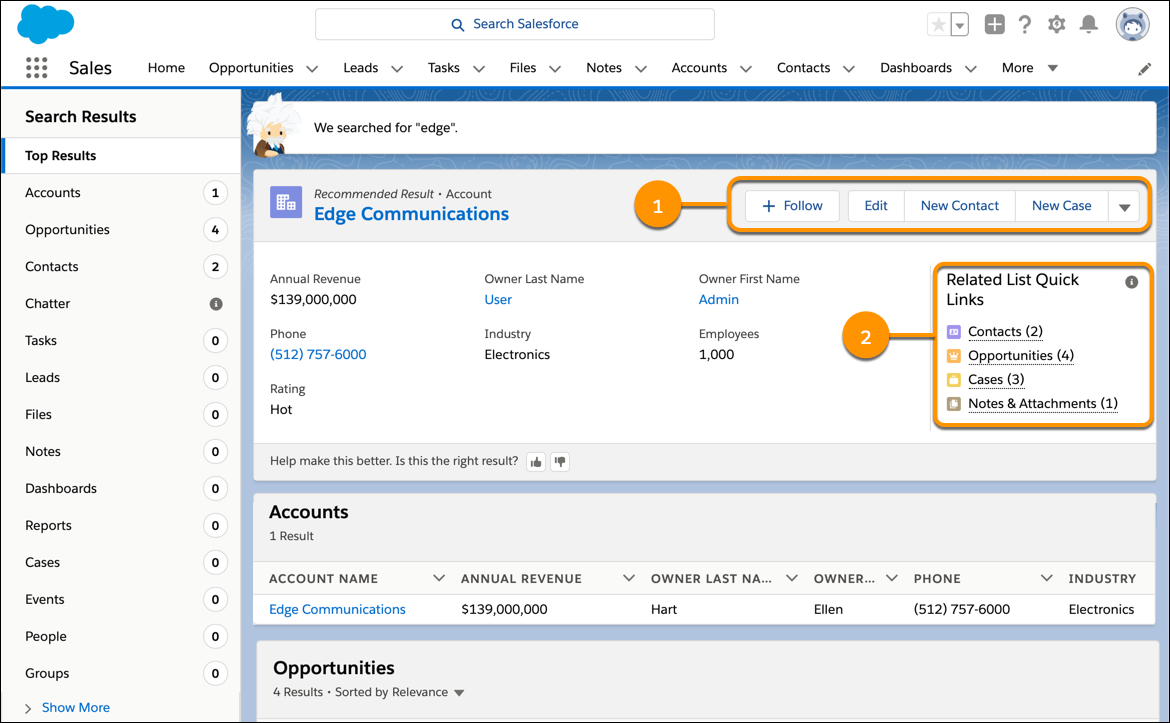Open the Opportunities (4) quick link
This screenshot has width=1170, height=723.
coord(1021,355)
